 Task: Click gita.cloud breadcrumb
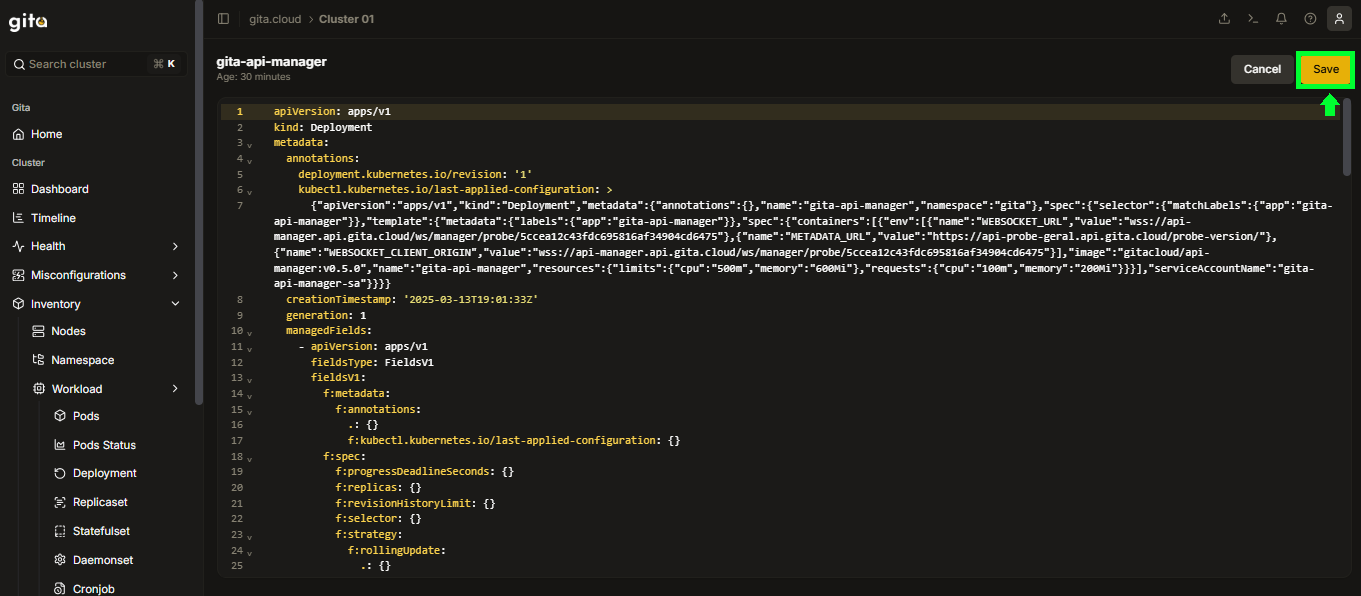275,19
